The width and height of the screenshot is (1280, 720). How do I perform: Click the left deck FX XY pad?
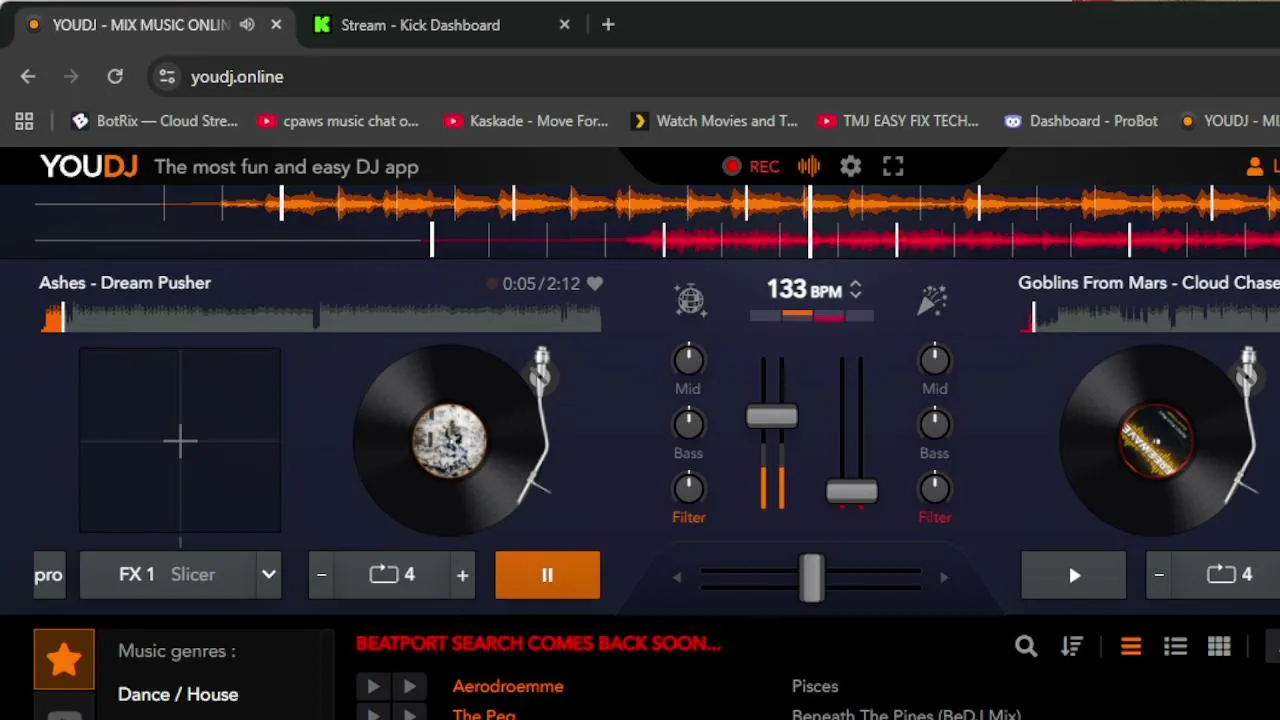click(x=180, y=441)
